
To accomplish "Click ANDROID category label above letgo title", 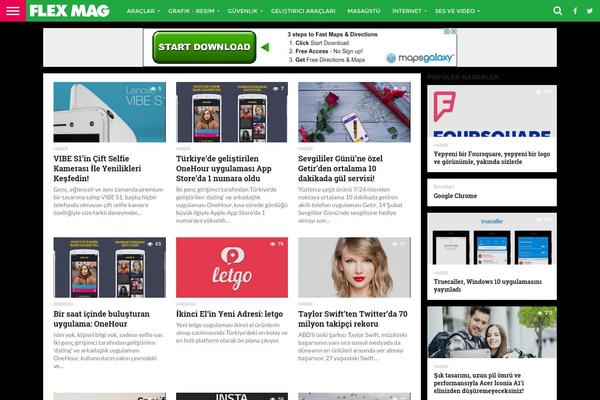I will pos(186,304).
